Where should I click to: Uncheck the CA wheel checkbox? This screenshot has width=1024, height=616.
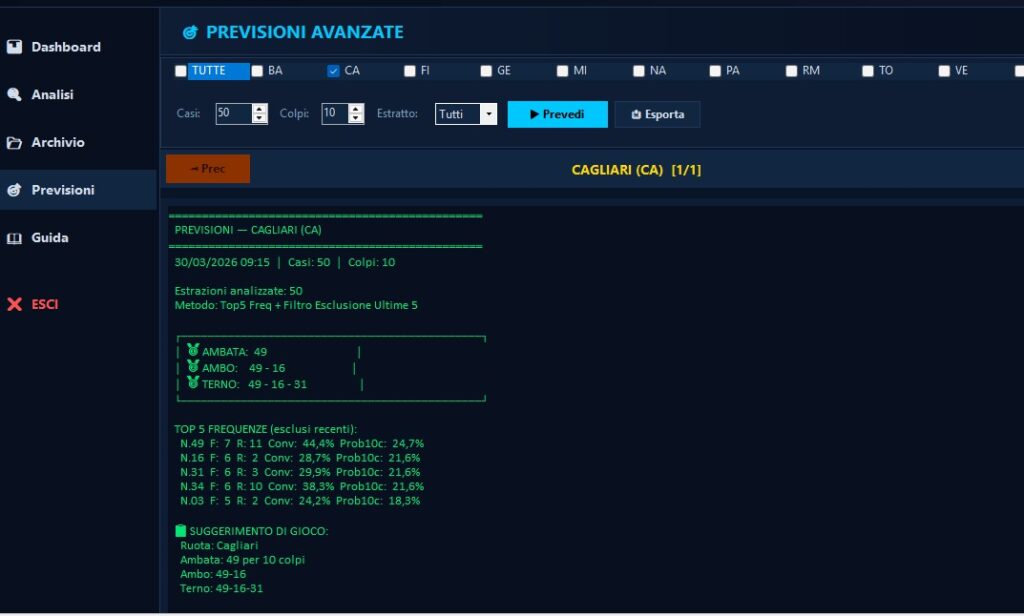(x=333, y=71)
